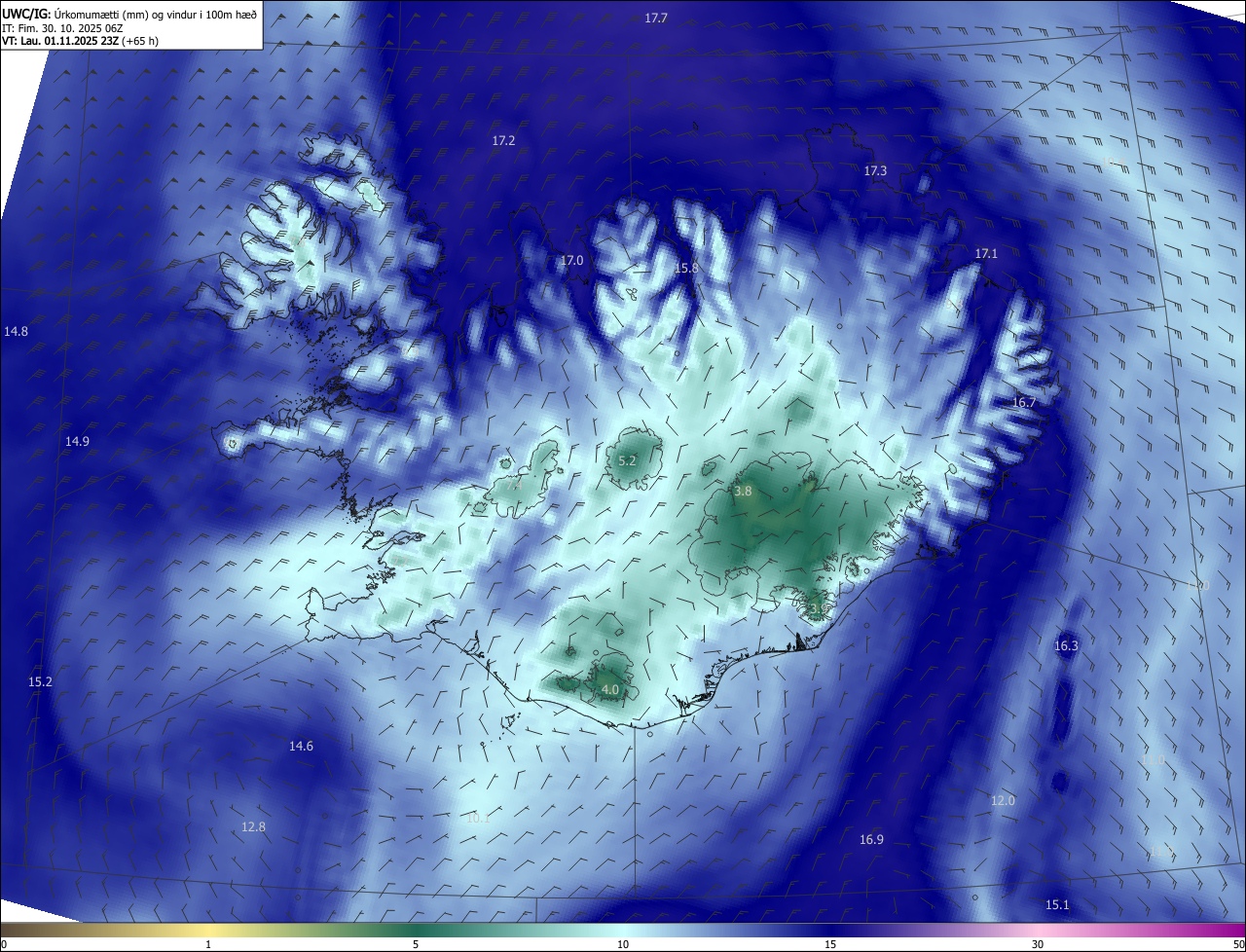This screenshot has width=1246, height=952.
Task: Click the 12.0 value label
Action: (x=1003, y=801)
